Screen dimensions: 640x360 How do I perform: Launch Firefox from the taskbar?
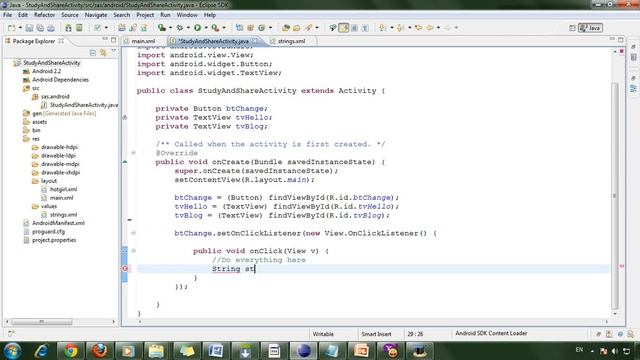click(x=99, y=351)
